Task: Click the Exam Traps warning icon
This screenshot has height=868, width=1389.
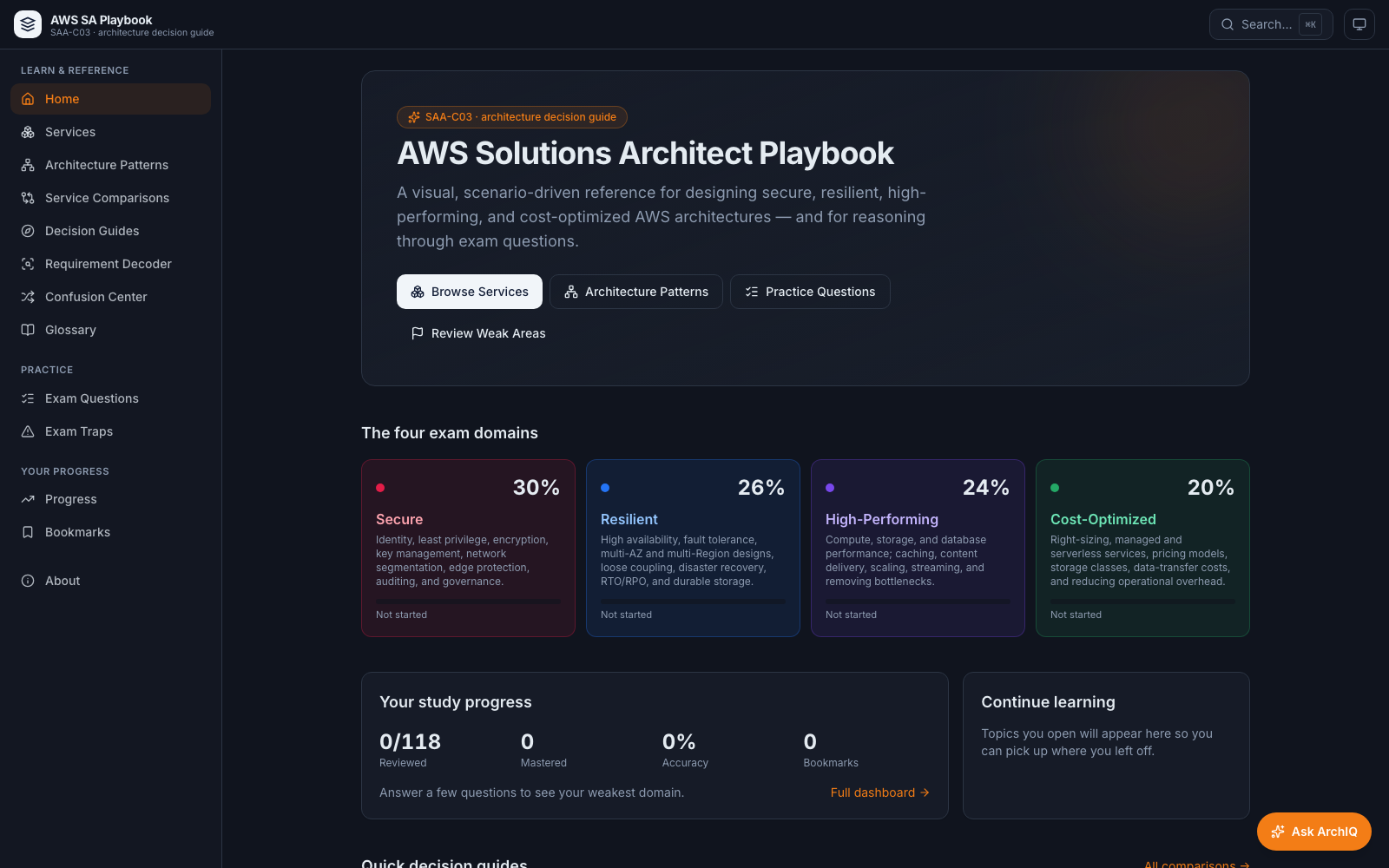Action: tap(28, 431)
